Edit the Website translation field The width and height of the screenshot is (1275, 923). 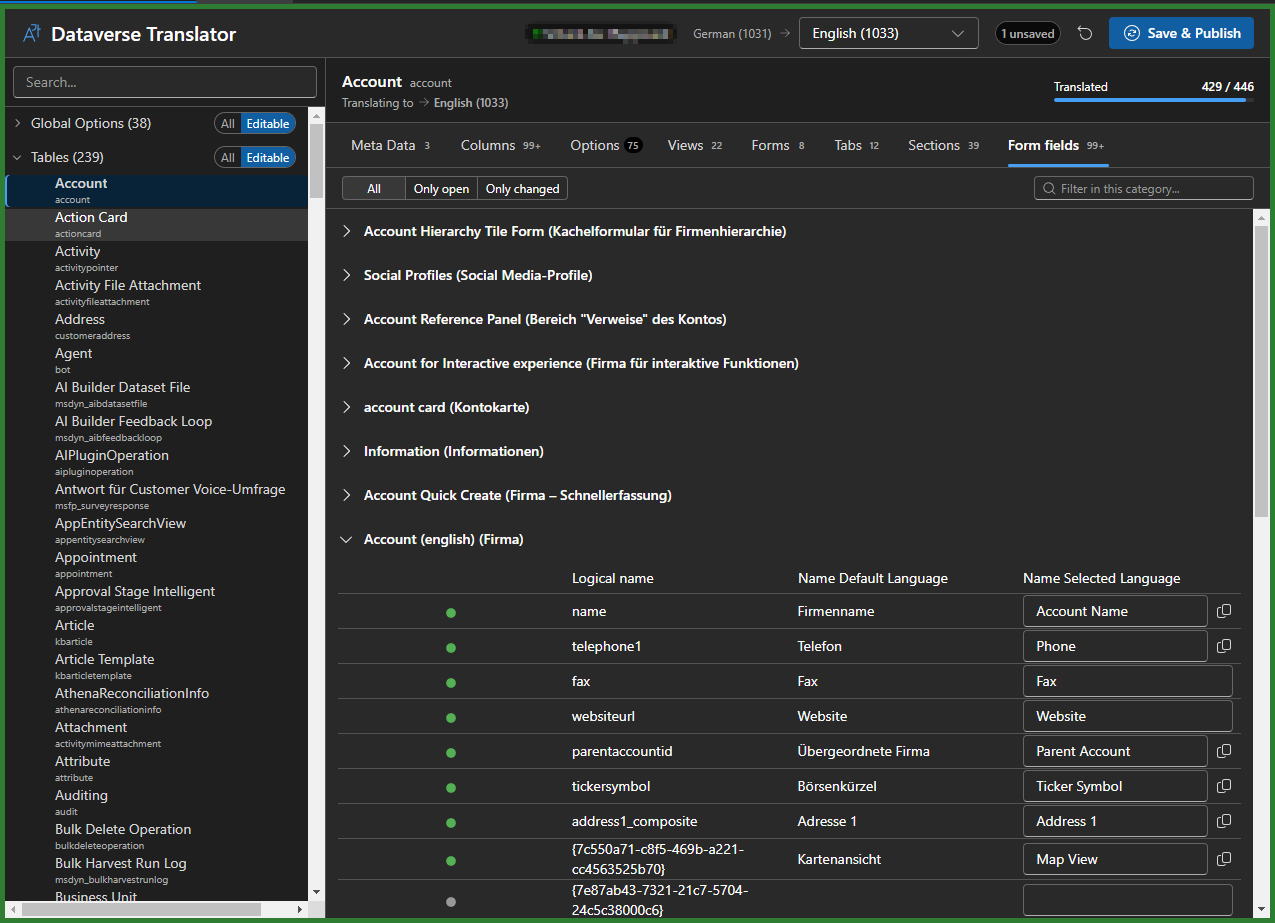(x=1128, y=716)
